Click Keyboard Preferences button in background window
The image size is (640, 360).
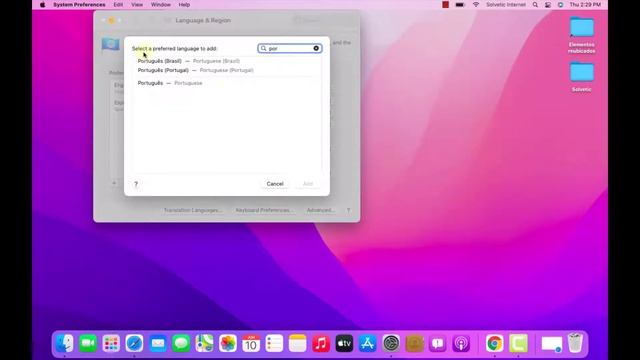(264, 210)
